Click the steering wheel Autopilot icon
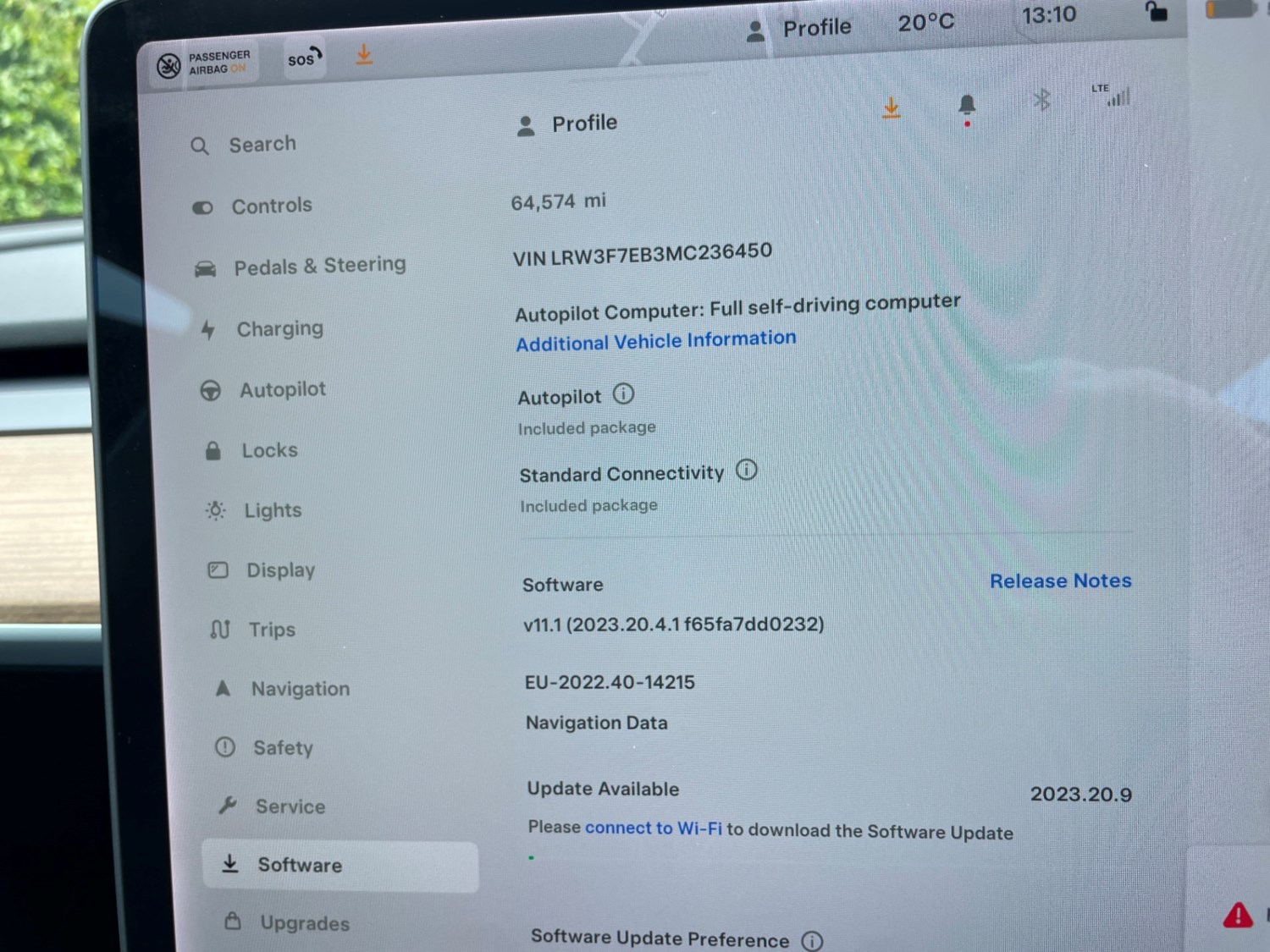The image size is (1270, 952). click(210, 390)
